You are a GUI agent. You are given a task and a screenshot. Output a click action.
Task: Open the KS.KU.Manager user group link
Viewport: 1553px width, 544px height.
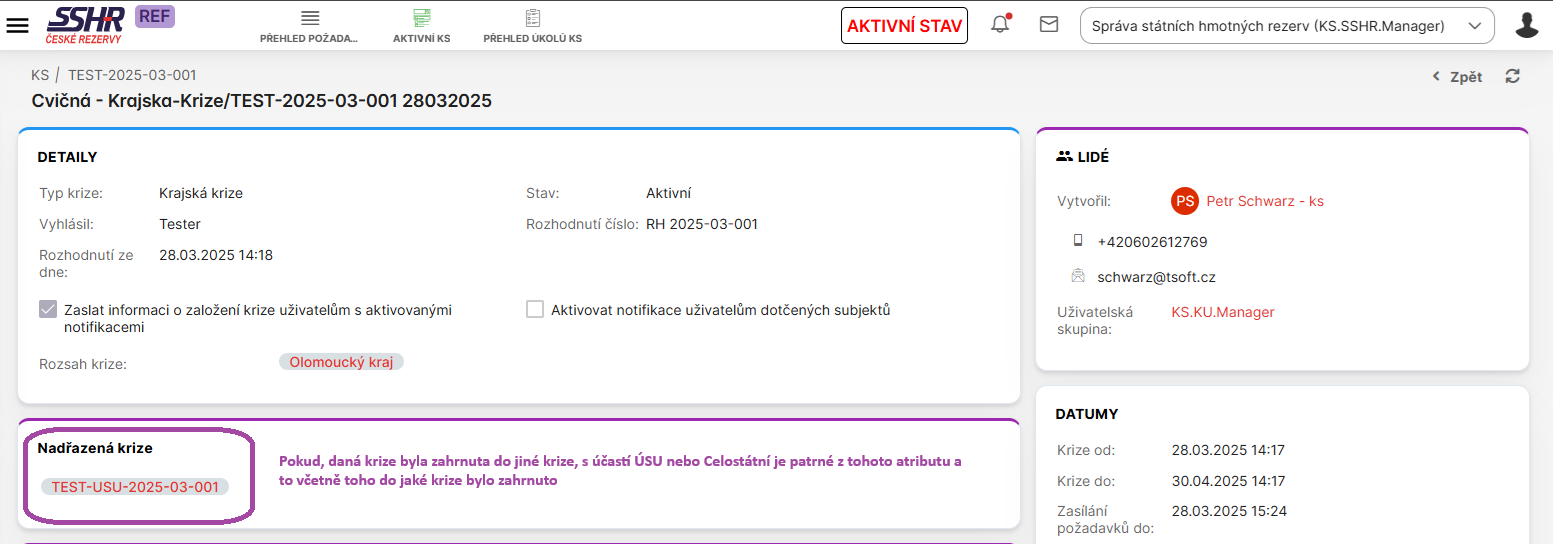[1222, 312]
